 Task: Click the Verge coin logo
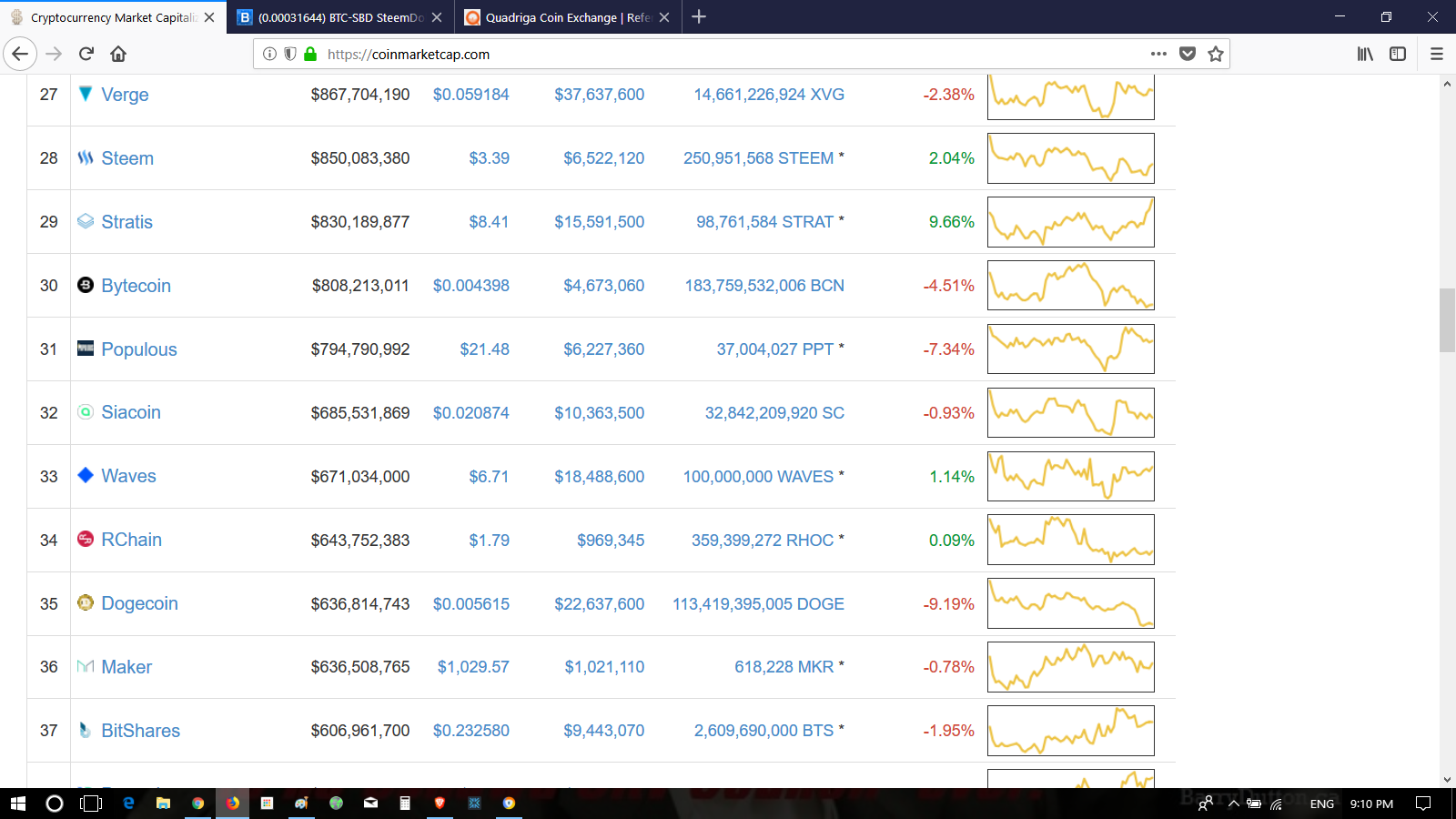coord(86,94)
